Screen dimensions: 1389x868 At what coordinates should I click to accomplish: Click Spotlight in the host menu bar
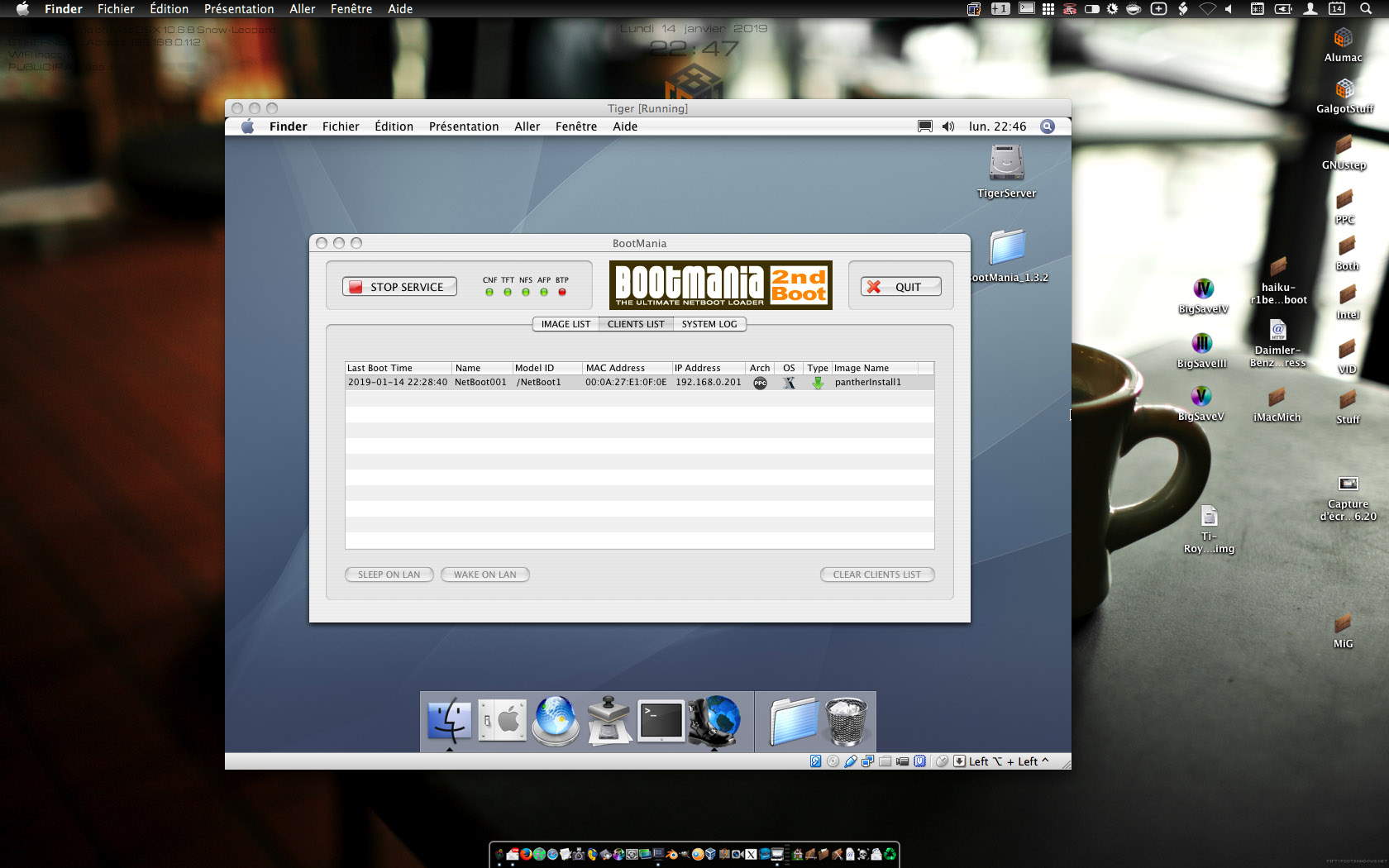[1365, 9]
